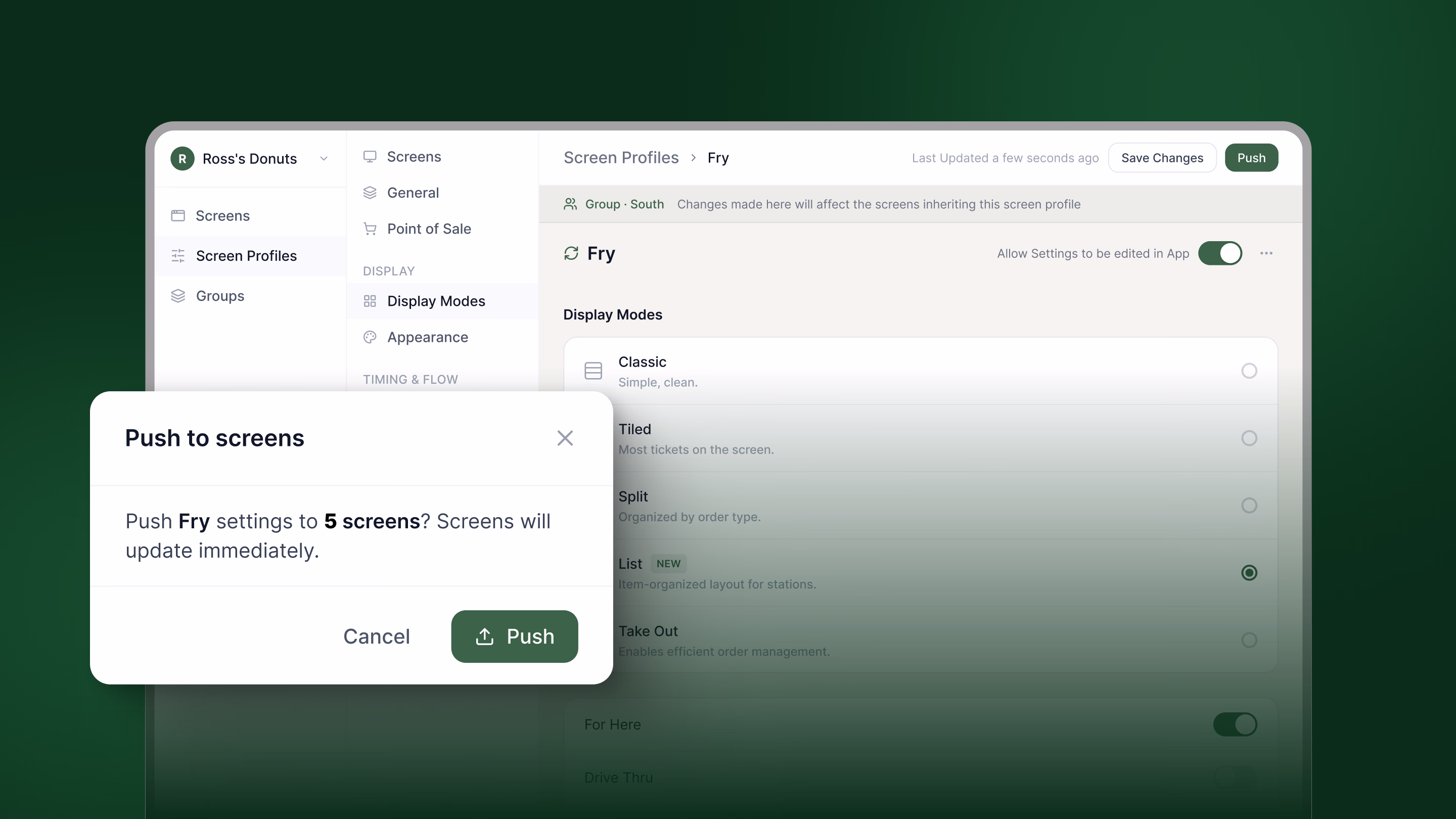Click the screens icon in left sidebar

point(178,215)
